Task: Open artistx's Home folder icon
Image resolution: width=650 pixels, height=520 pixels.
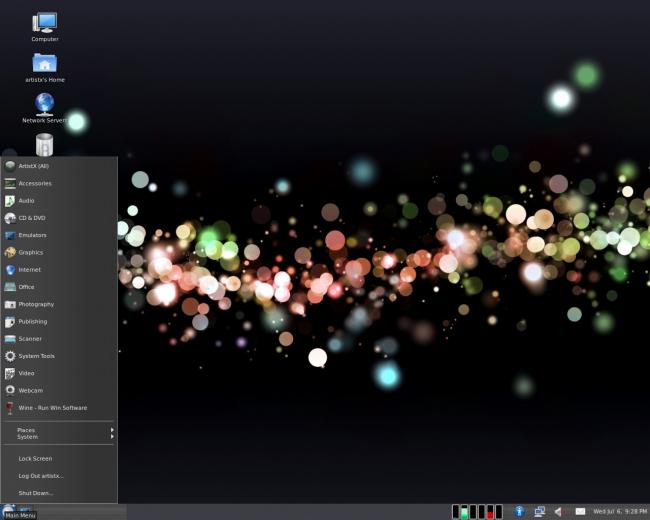Action: (x=45, y=68)
